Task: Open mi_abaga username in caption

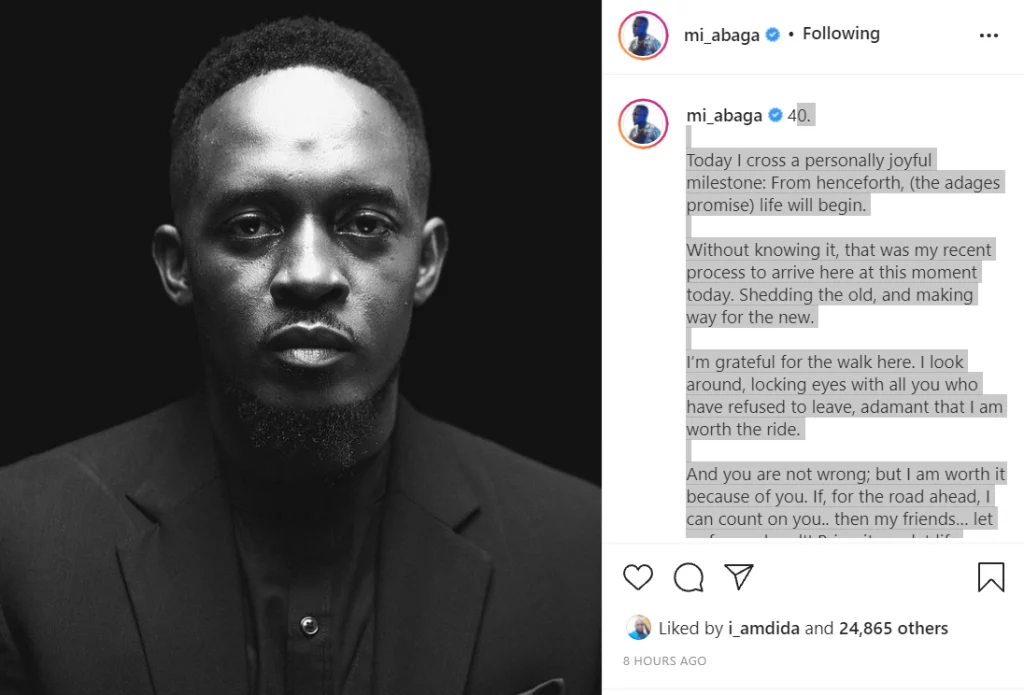Action: click(724, 116)
